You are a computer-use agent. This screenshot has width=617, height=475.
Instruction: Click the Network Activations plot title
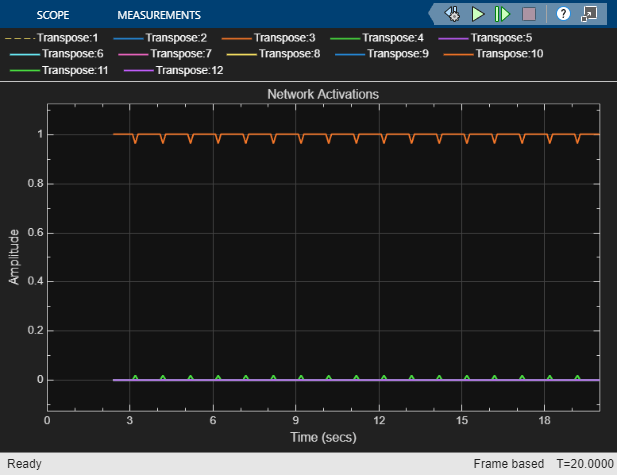322,93
